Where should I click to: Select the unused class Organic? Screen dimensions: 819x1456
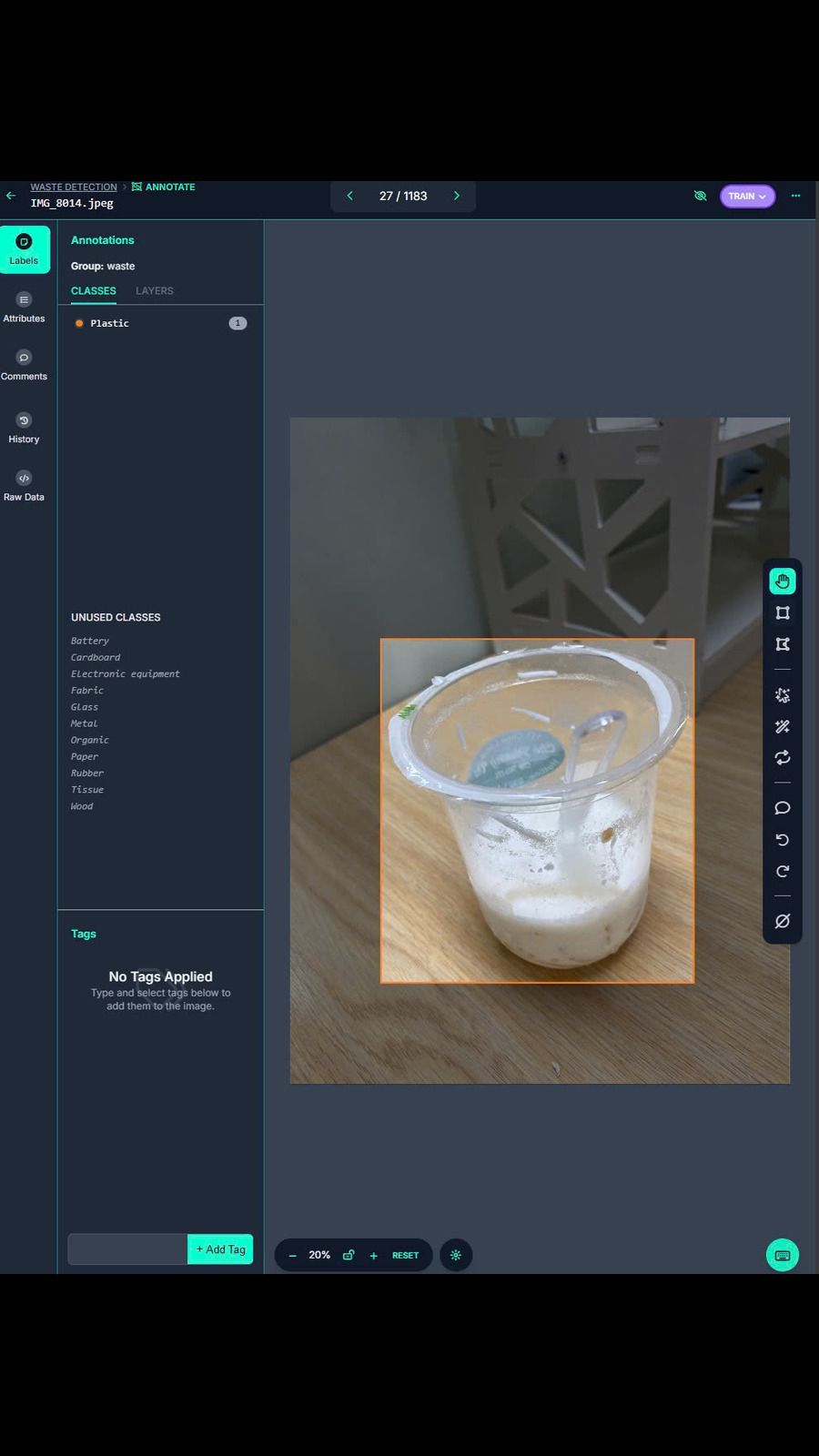click(90, 740)
